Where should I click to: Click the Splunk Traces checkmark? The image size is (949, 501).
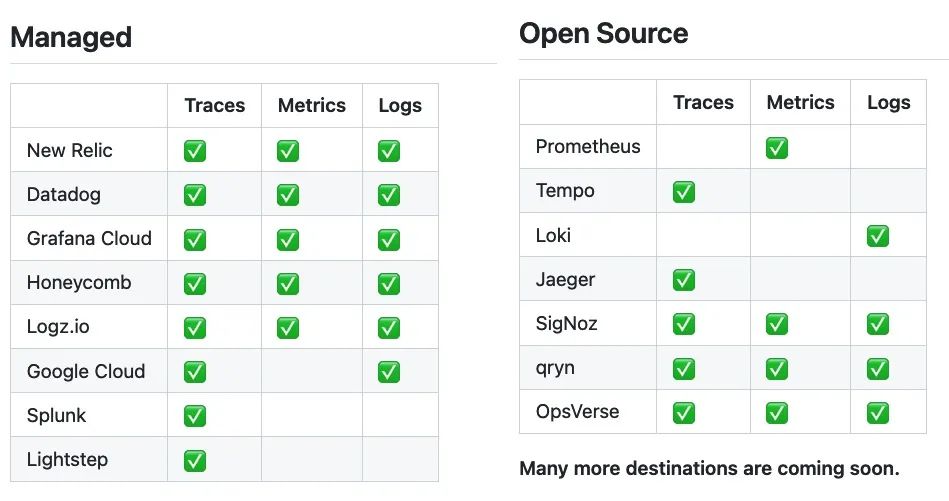195,416
